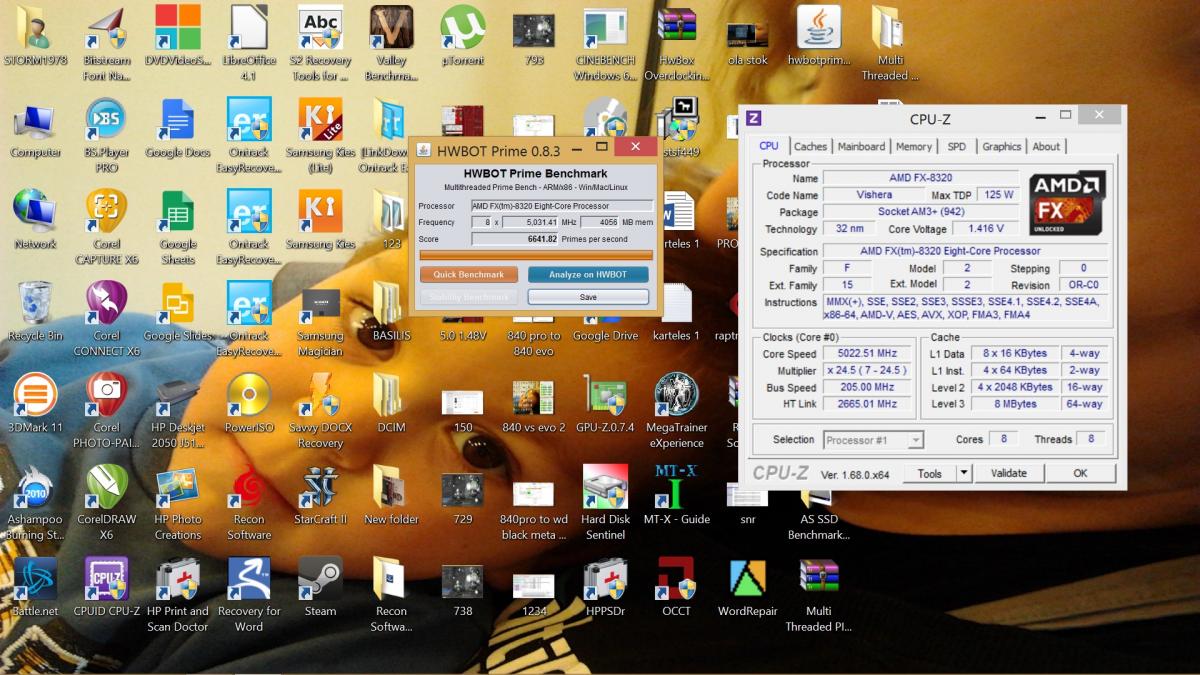
Task: Launch LibreOffice 4.1 from the desktop
Action: click(x=248, y=44)
